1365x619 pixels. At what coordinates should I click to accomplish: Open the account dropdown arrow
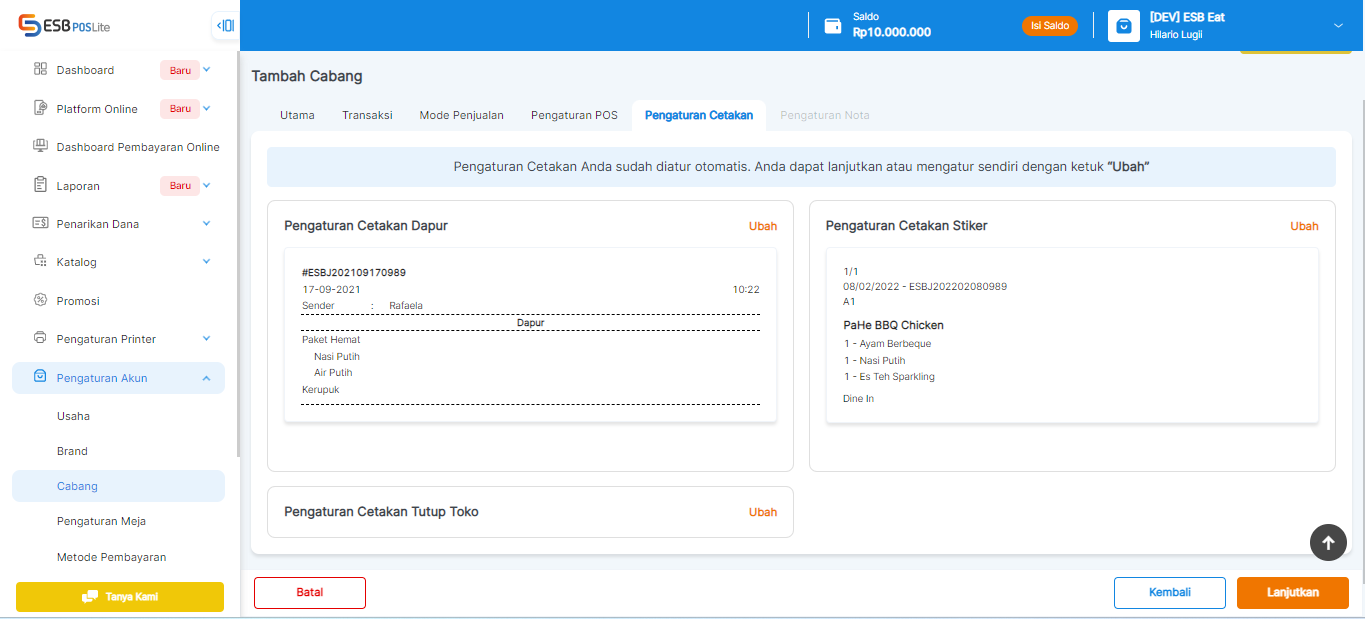click(x=1338, y=26)
